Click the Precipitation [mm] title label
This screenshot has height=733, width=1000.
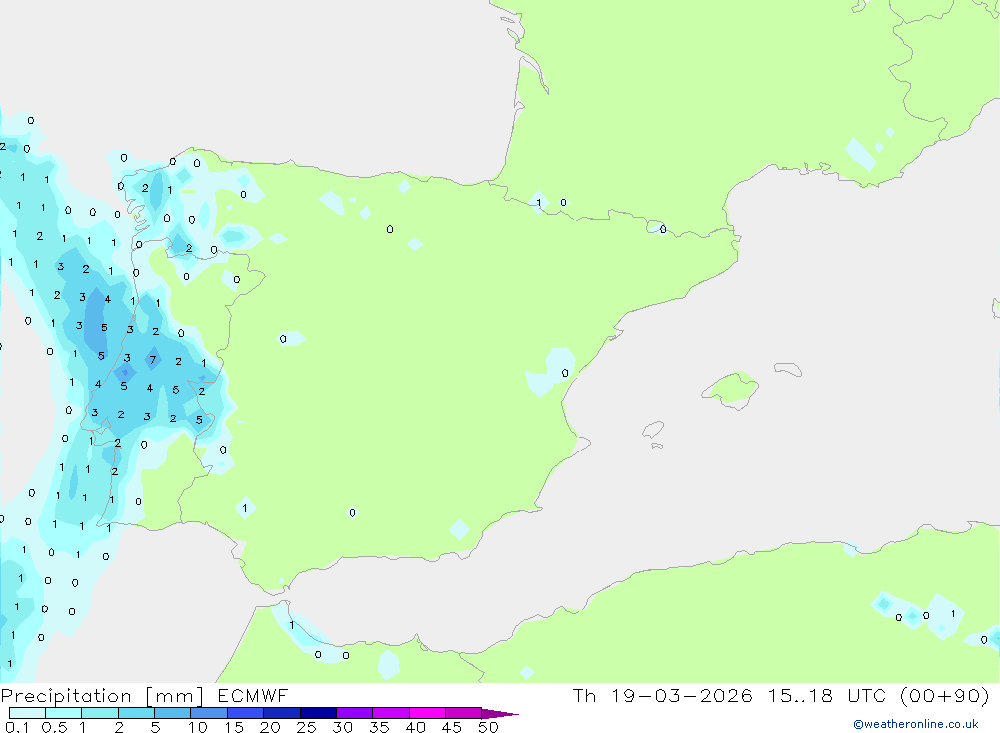tap(102, 696)
